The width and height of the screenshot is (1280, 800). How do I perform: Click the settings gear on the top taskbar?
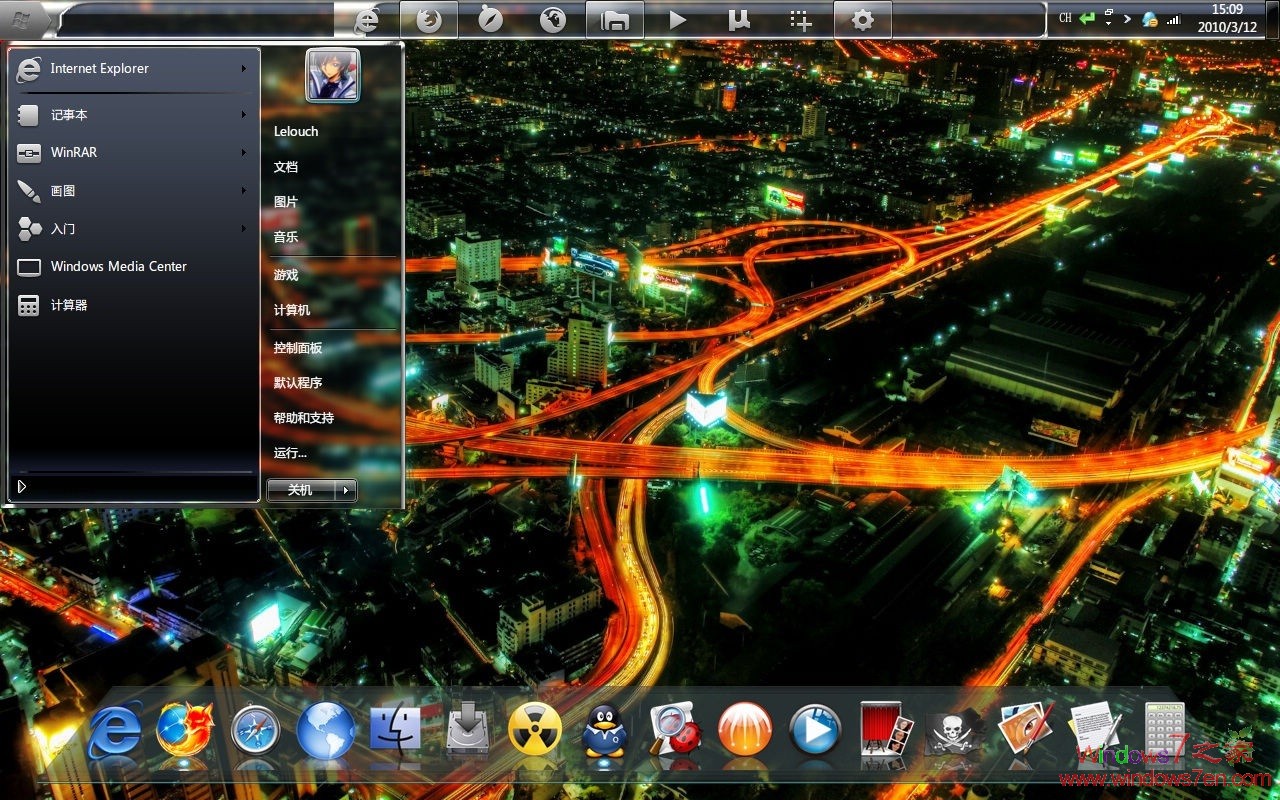click(x=862, y=18)
